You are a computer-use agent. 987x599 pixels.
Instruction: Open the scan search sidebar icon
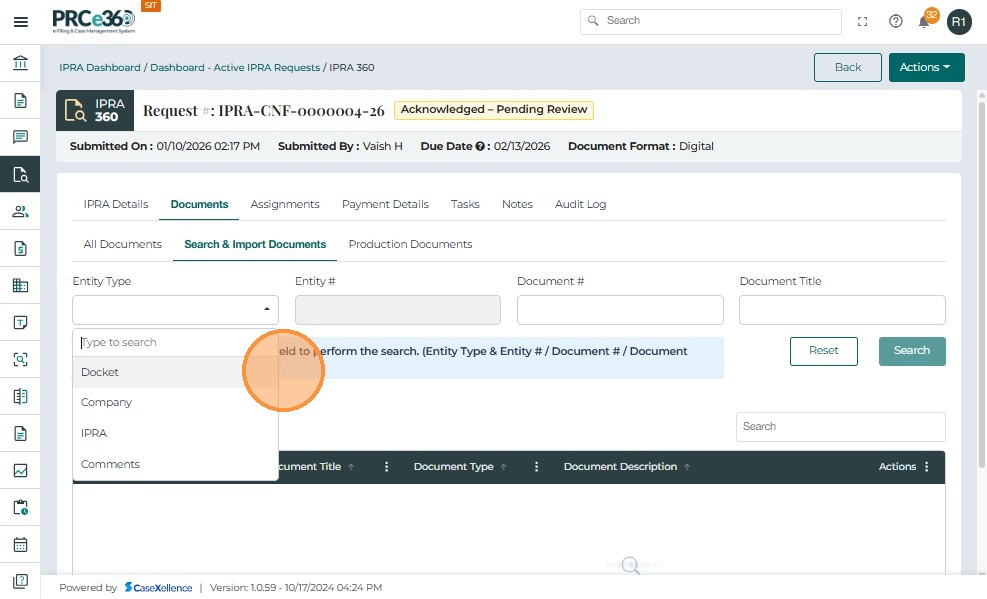(x=20, y=359)
